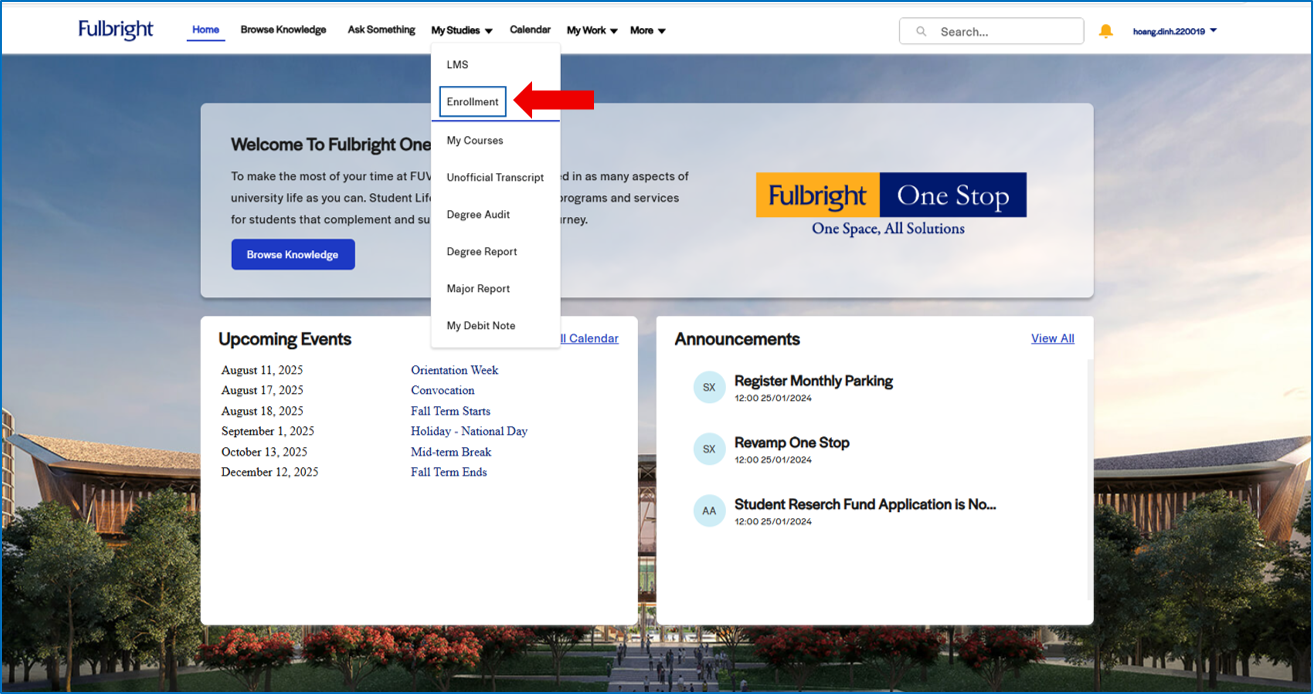Screen dimensions: 1315x694
Task: Open Browse Knowledge in the navigation bar
Action: [x=283, y=30]
